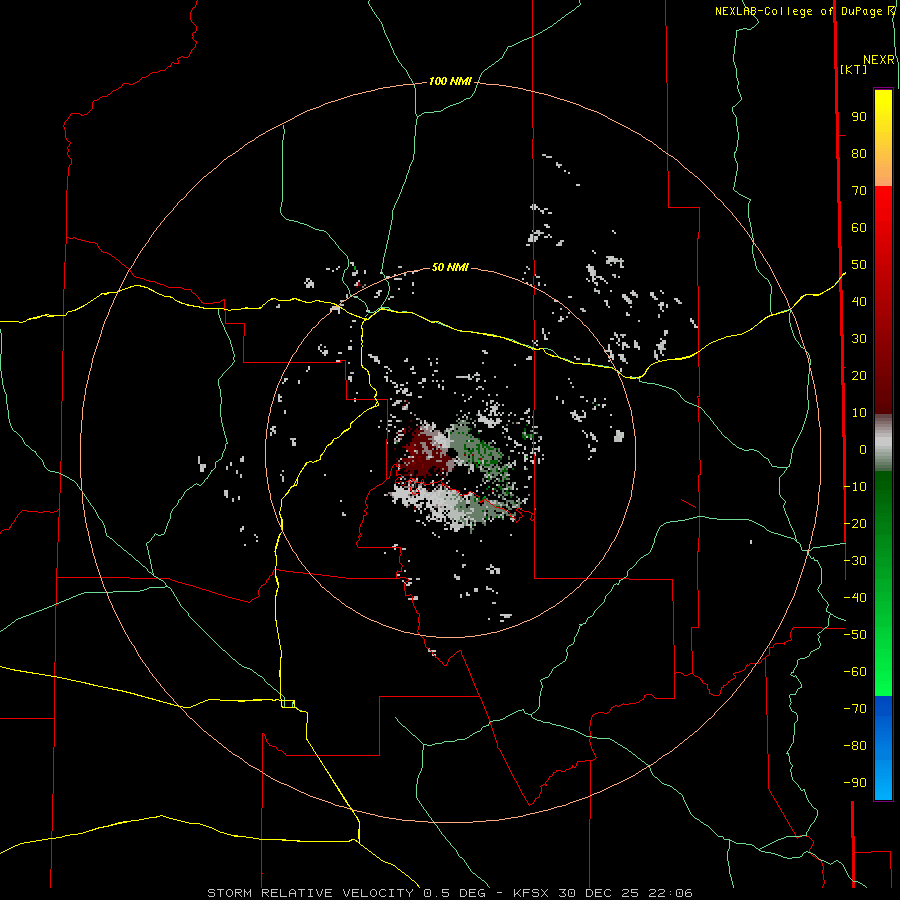The width and height of the screenshot is (900, 900).
Task: Click the -50 value on velocity scale
Action: click(855, 635)
